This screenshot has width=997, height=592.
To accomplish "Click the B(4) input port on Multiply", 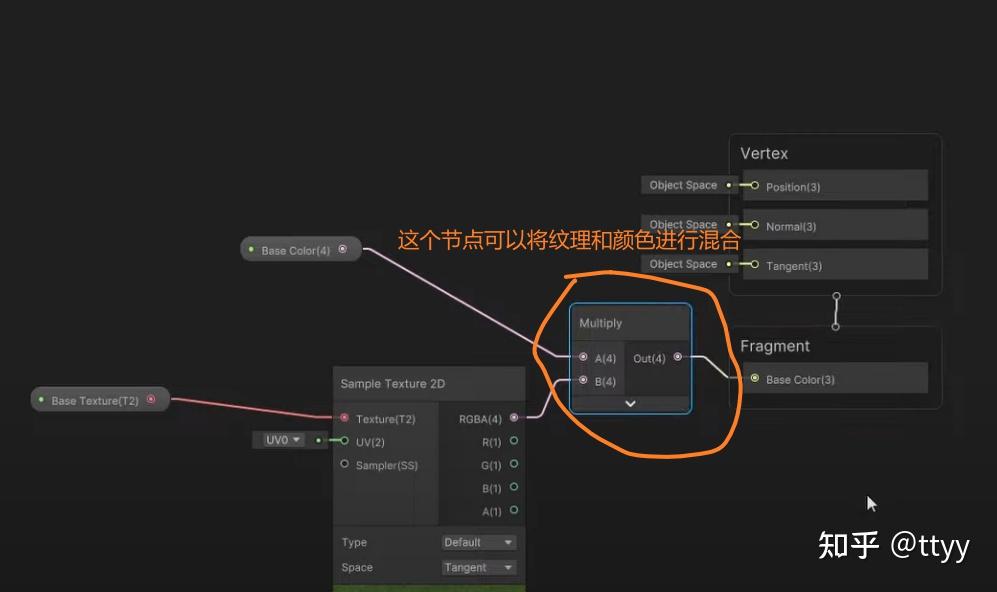I will (x=583, y=380).
